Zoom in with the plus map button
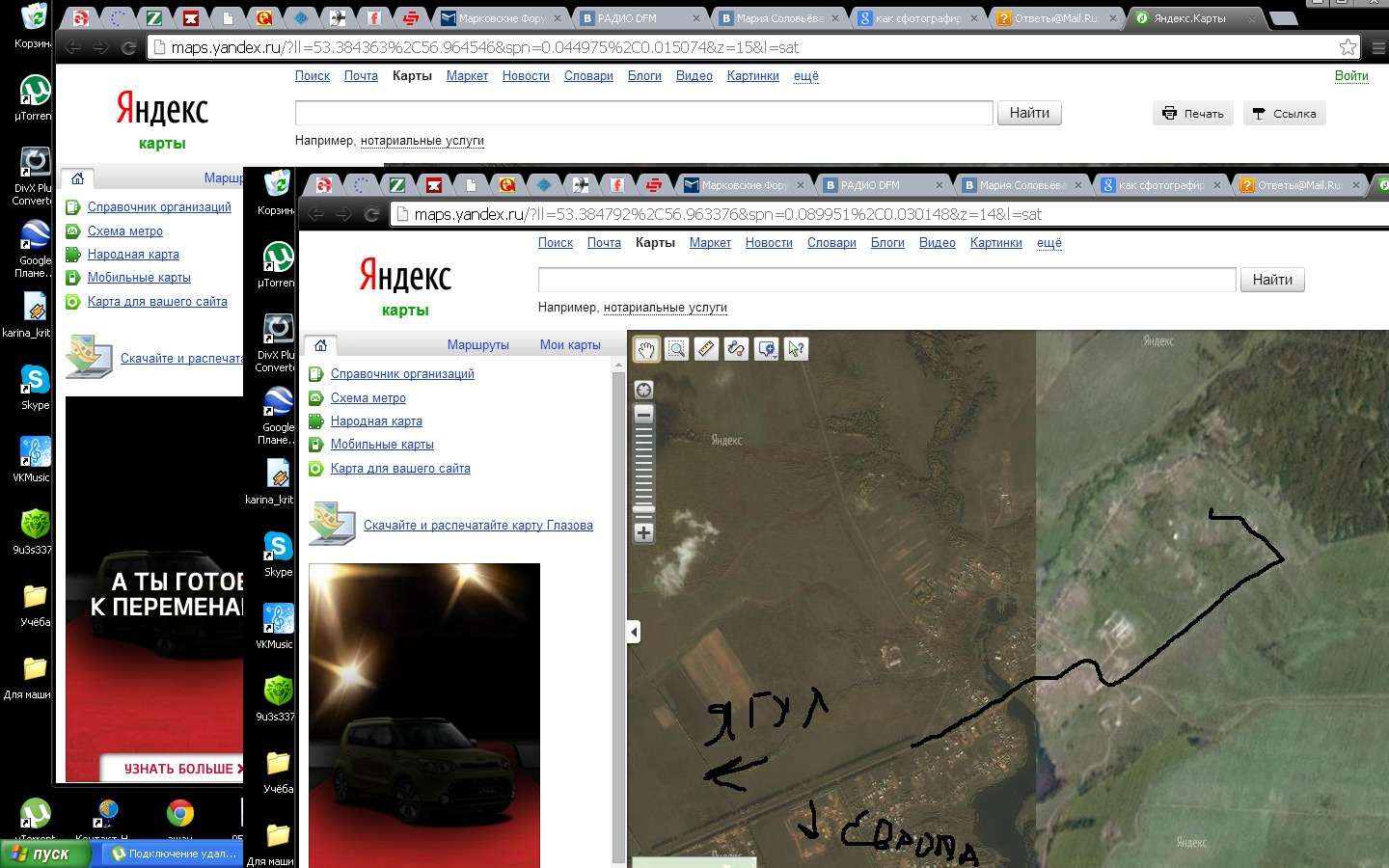 644,532
